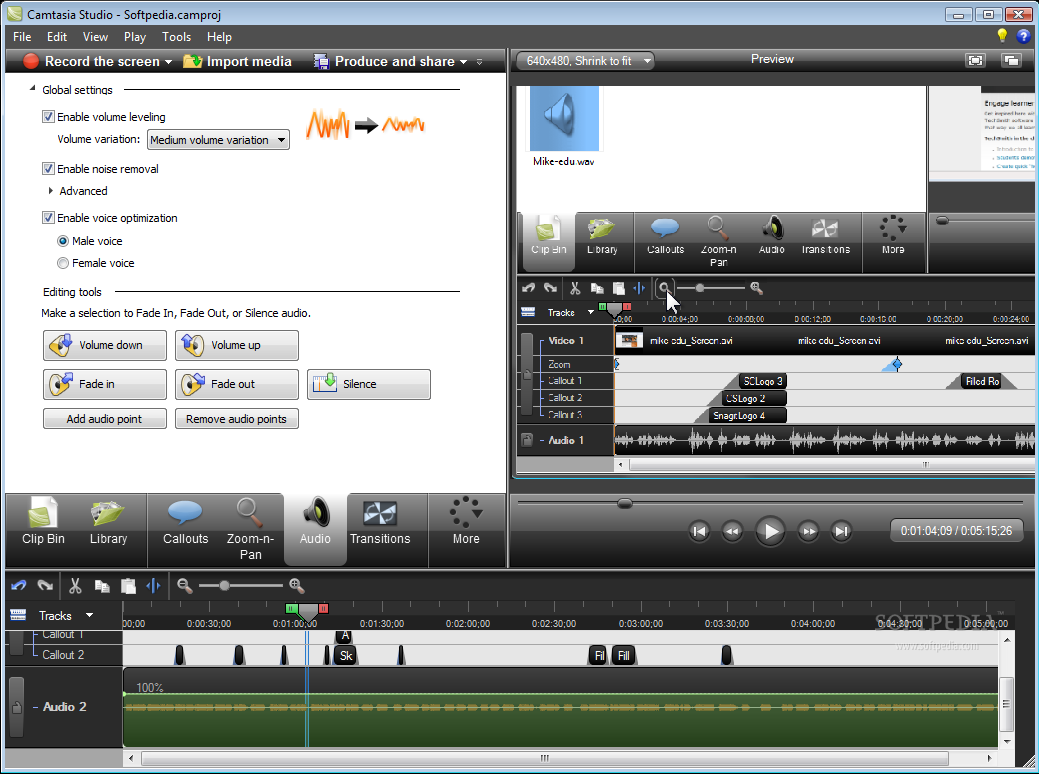Click the zoom-in magnifier in preview video toolbar
The height and width of the screenshot is (774, 1039).
[x=756, y=288]
